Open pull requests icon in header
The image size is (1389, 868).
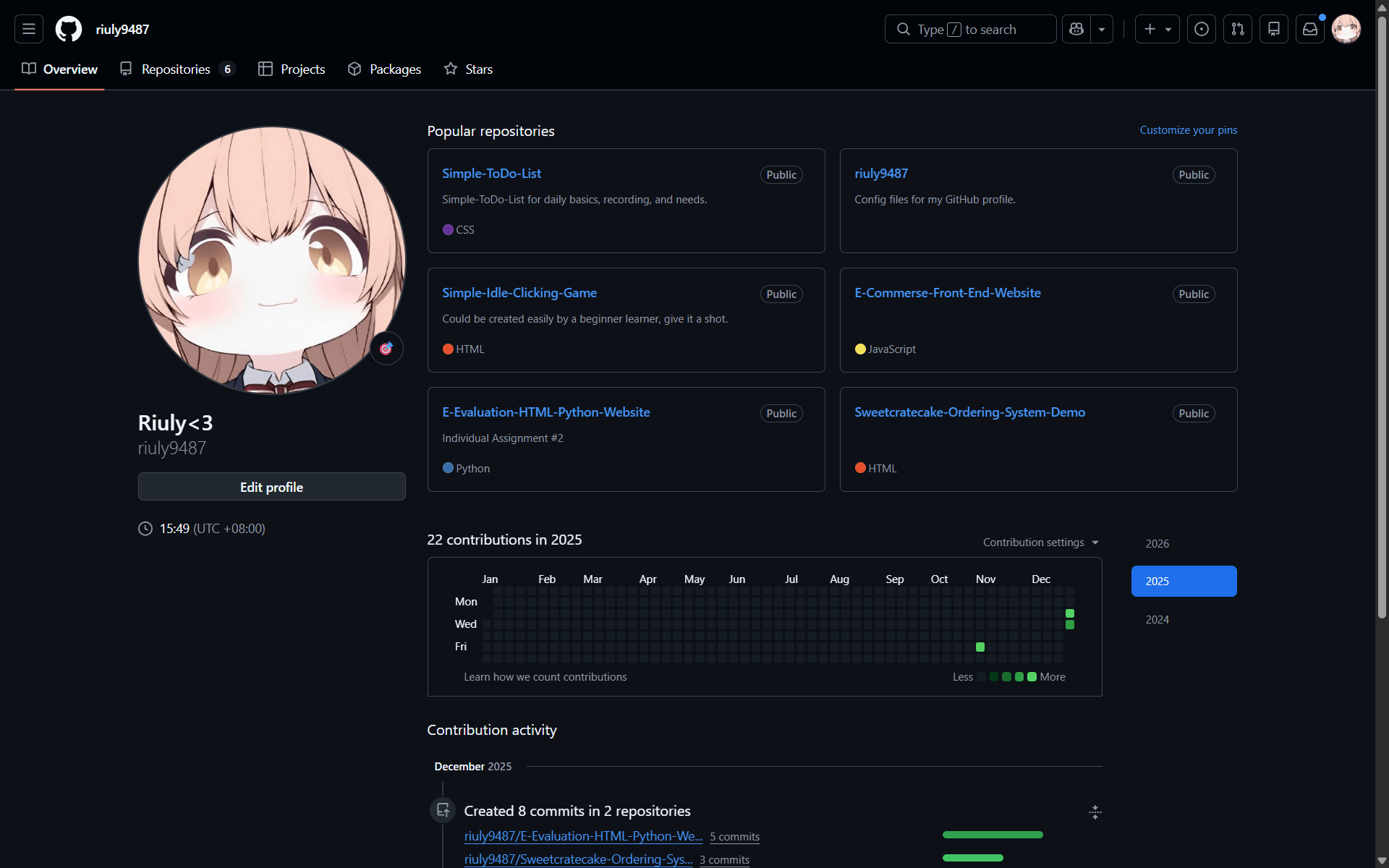[x=1237, y=29]
